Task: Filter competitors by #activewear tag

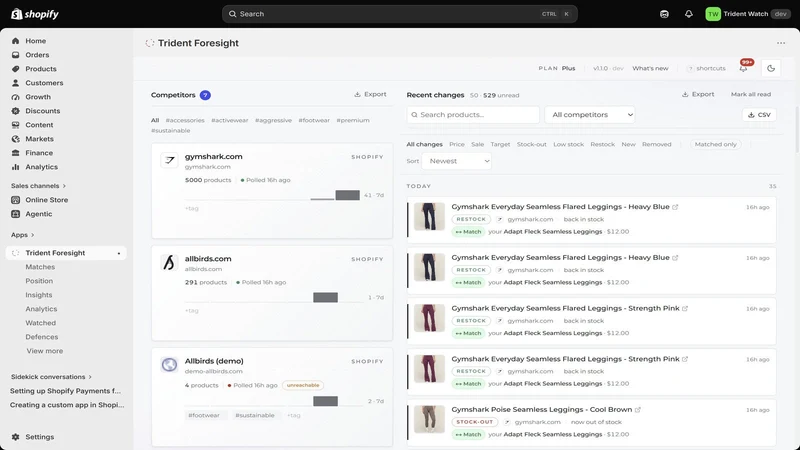Action: pyautogui.click(x=230, y=120)
